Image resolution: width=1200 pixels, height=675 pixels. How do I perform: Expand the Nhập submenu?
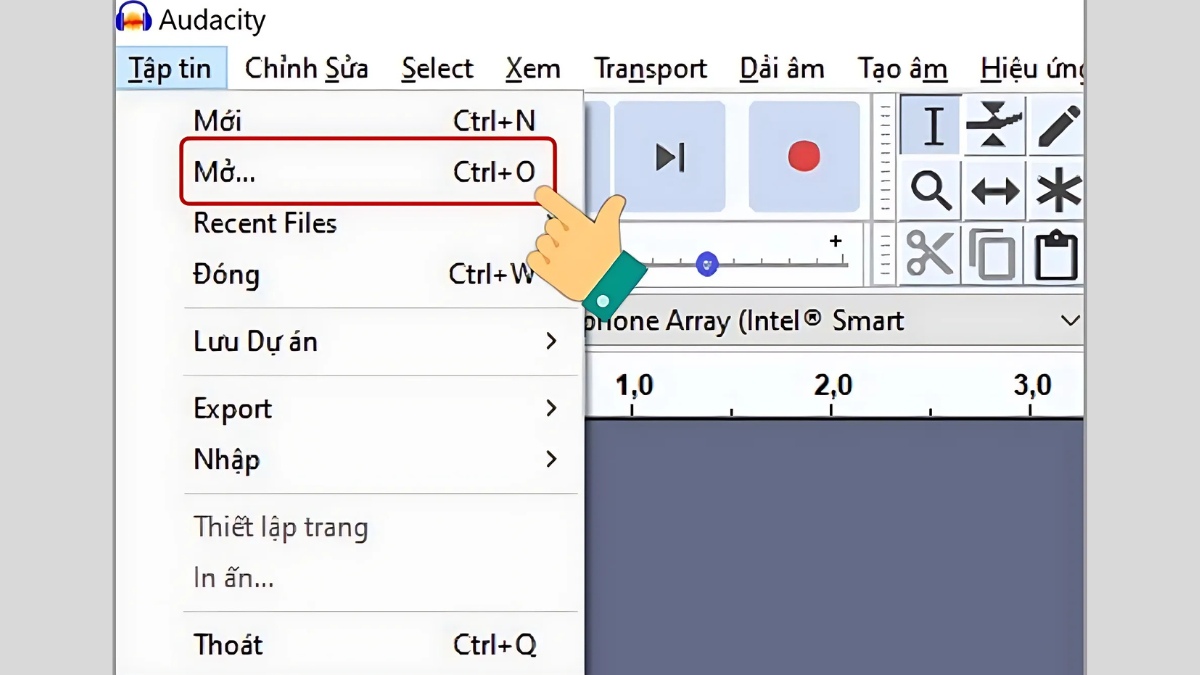point(381,460)
